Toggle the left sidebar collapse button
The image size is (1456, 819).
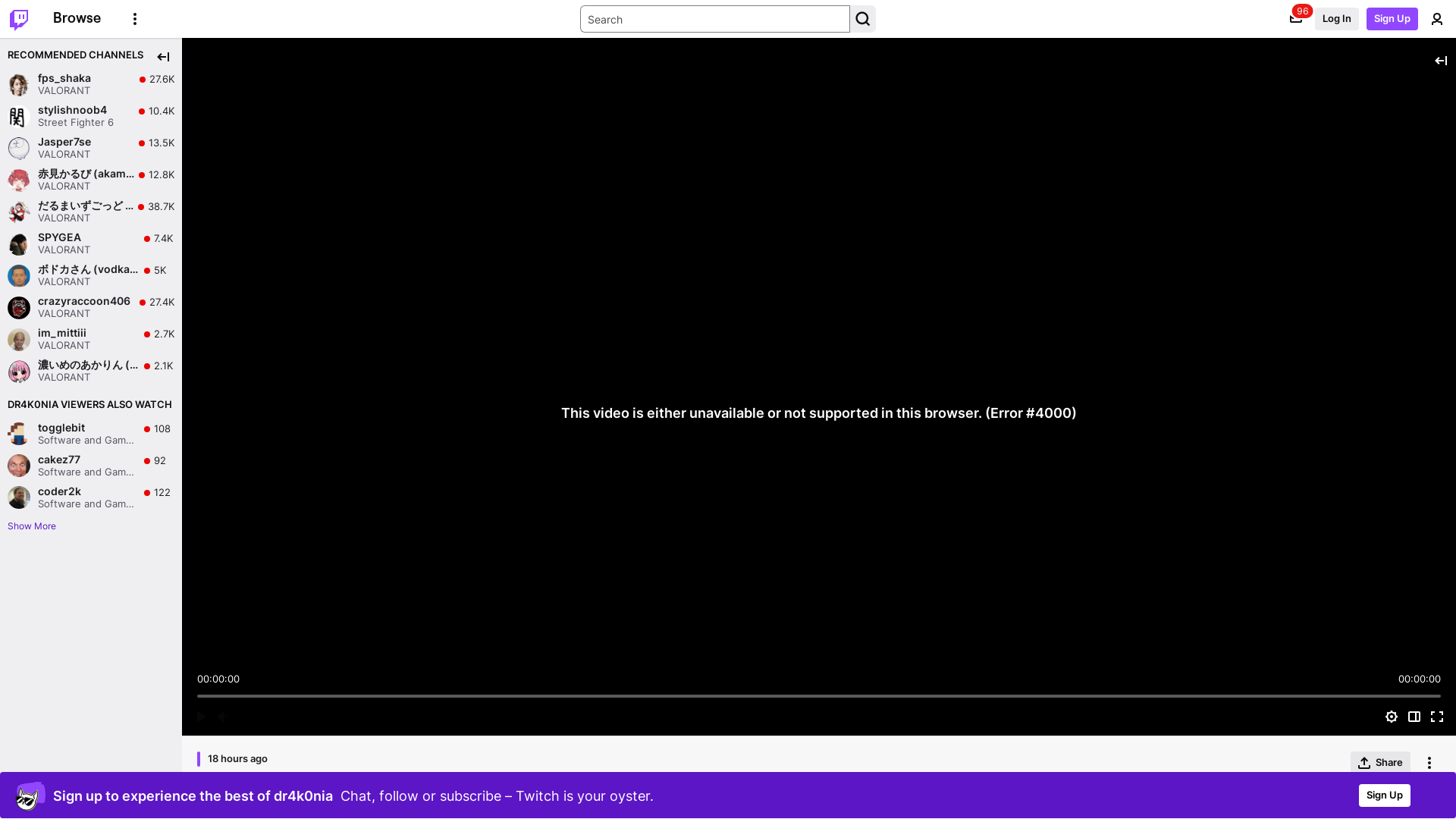162,56
